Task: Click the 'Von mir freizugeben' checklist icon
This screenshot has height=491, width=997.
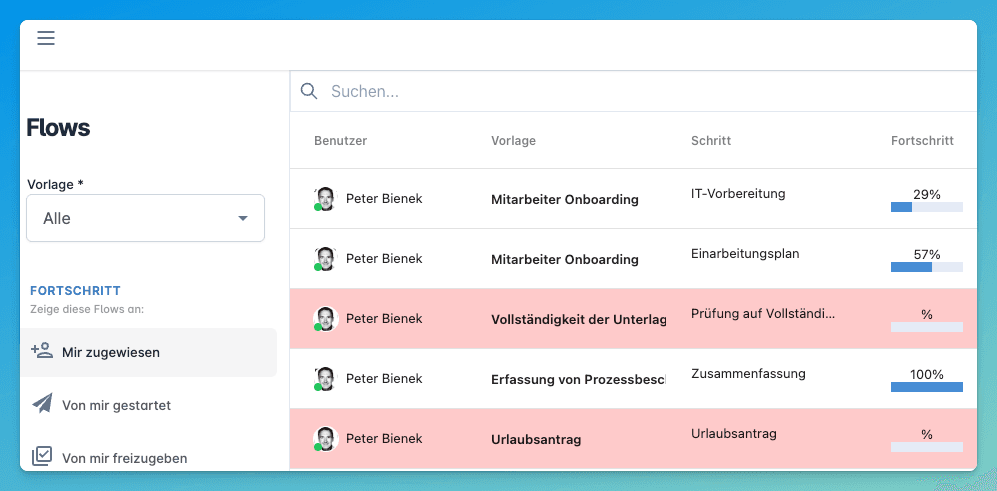Action: [41, 457]
